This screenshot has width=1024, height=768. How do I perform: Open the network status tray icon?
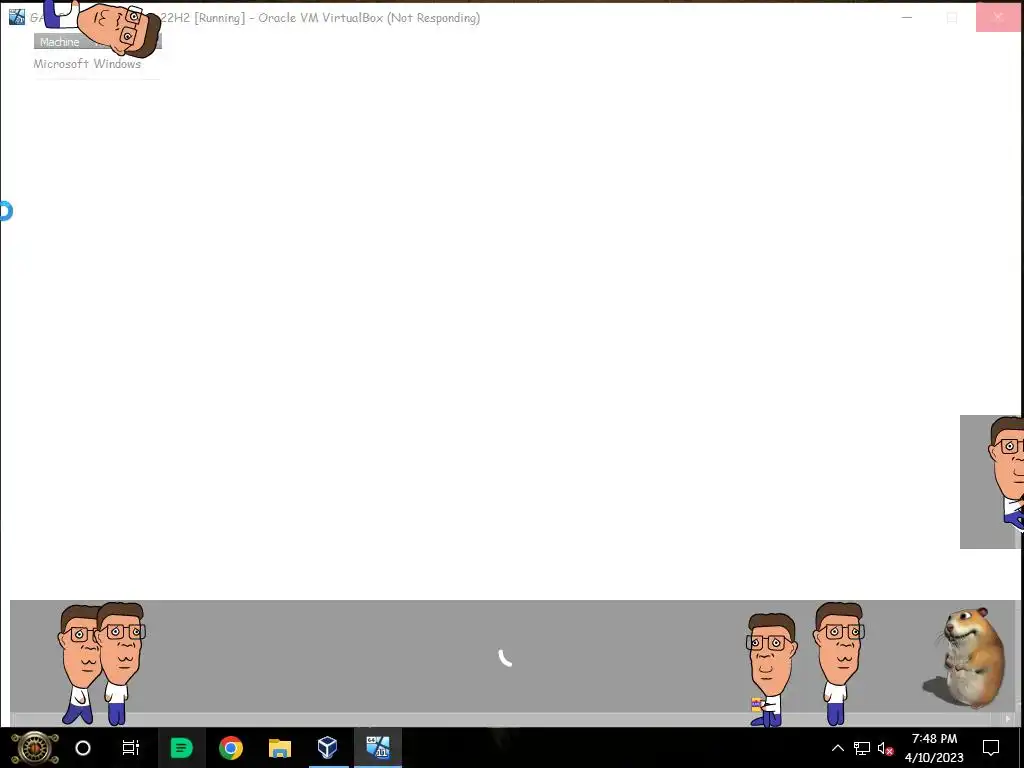862,748
